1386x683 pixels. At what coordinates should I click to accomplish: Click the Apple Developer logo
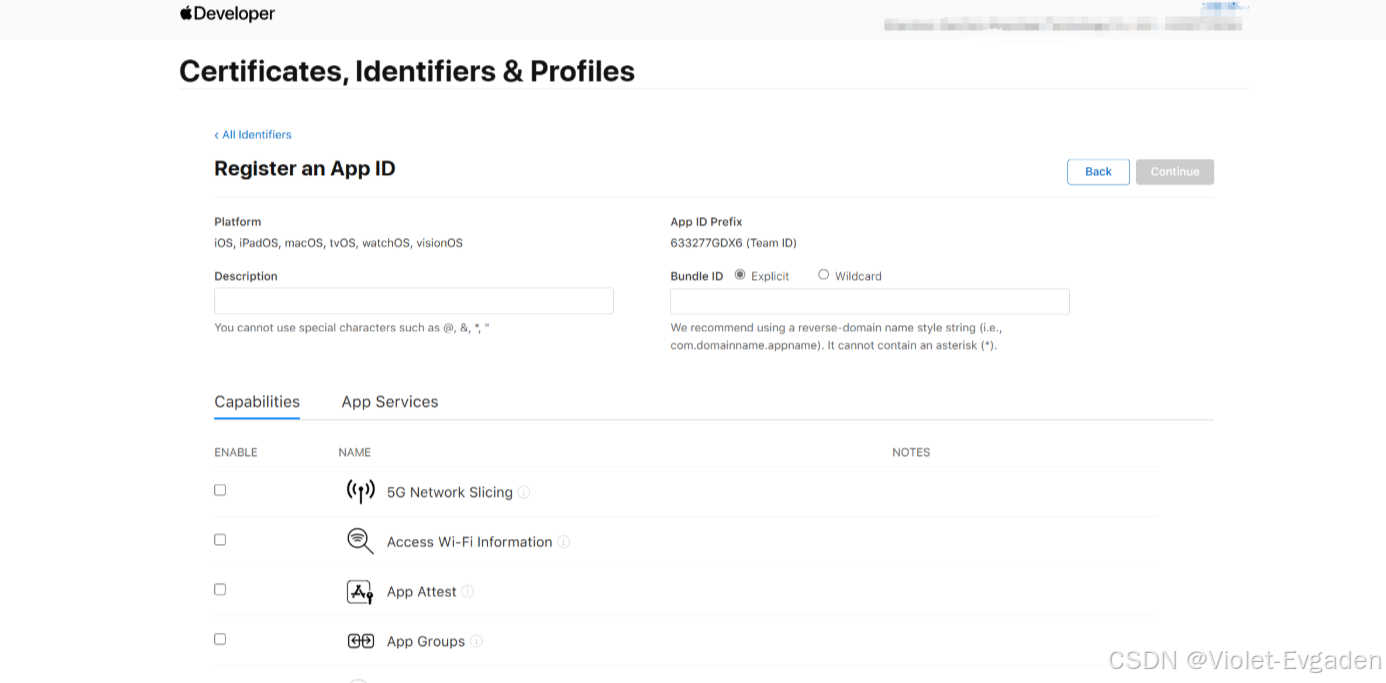[227, 14]
